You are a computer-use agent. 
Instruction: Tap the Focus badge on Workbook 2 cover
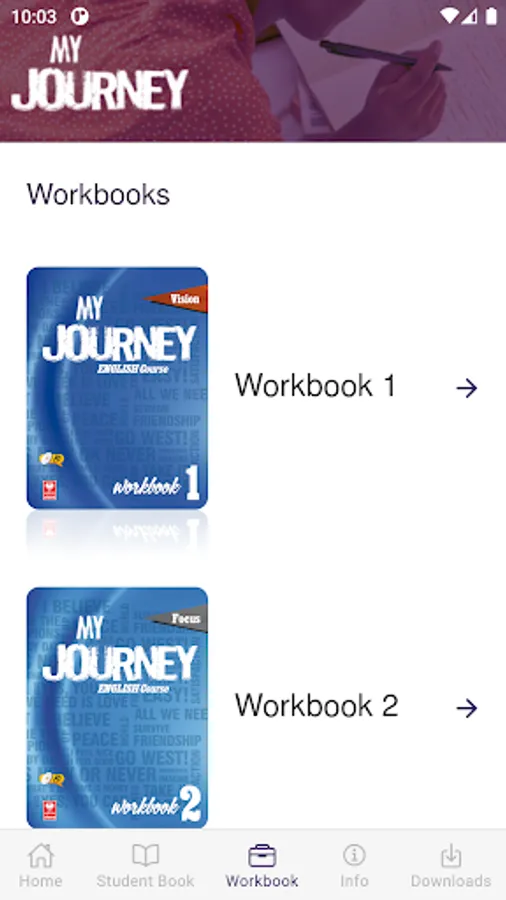(179, 619)
